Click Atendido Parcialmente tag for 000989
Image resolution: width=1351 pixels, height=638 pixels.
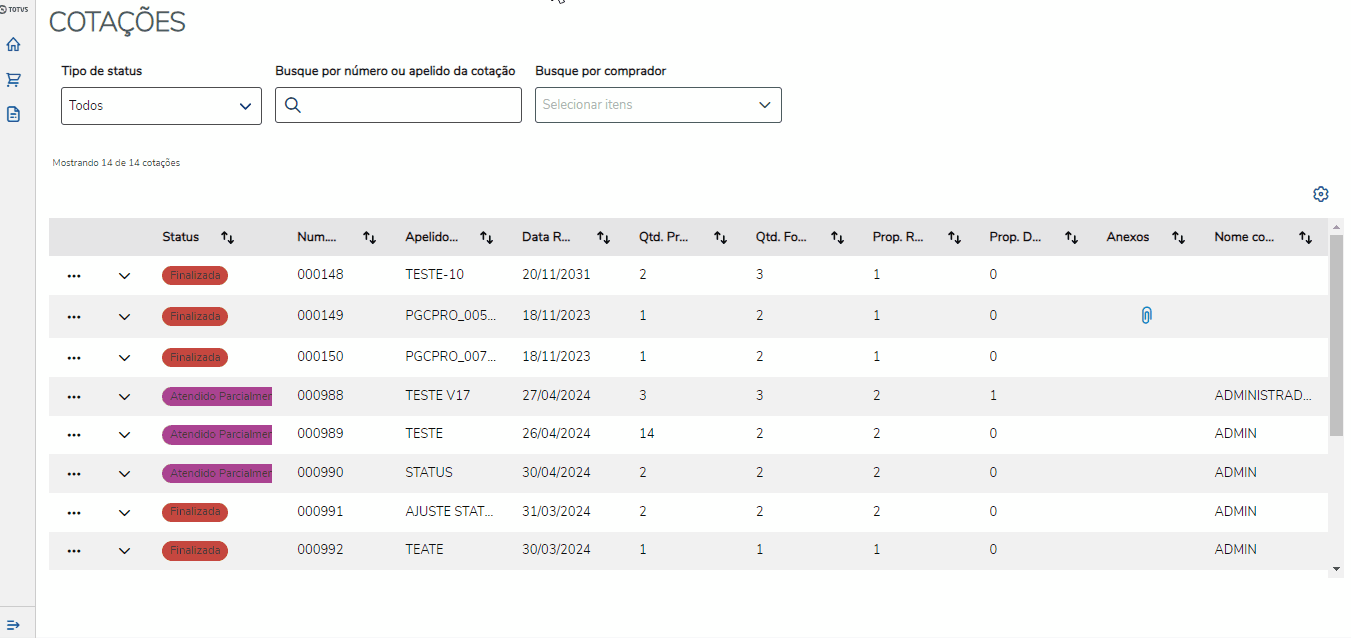tap(217, 435)
